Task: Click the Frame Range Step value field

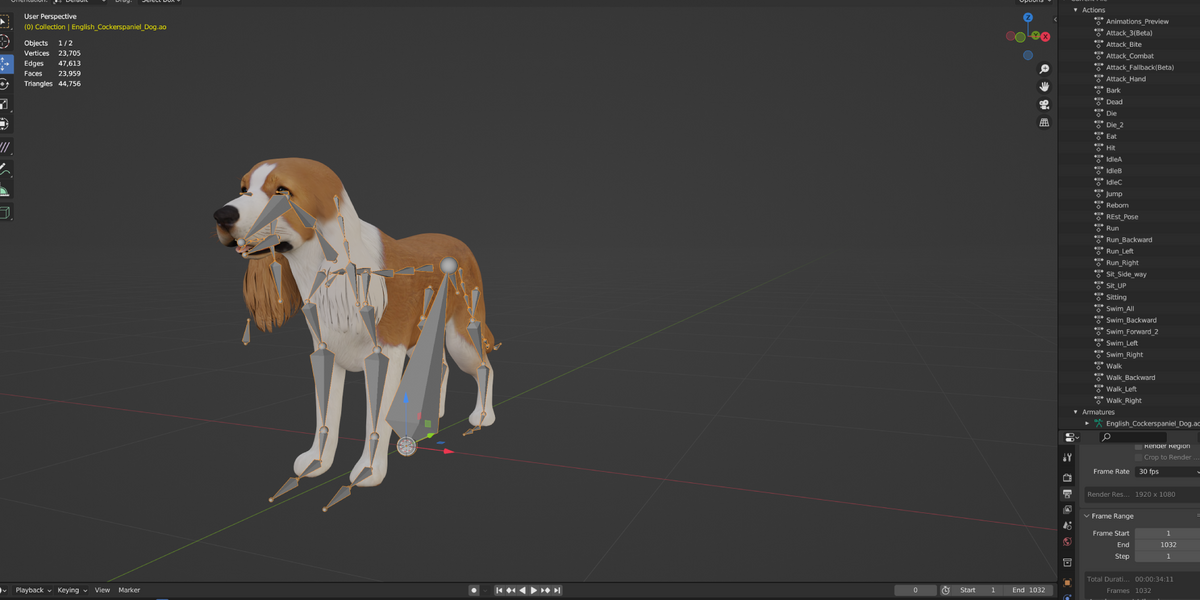Action: pos(1167,556)
